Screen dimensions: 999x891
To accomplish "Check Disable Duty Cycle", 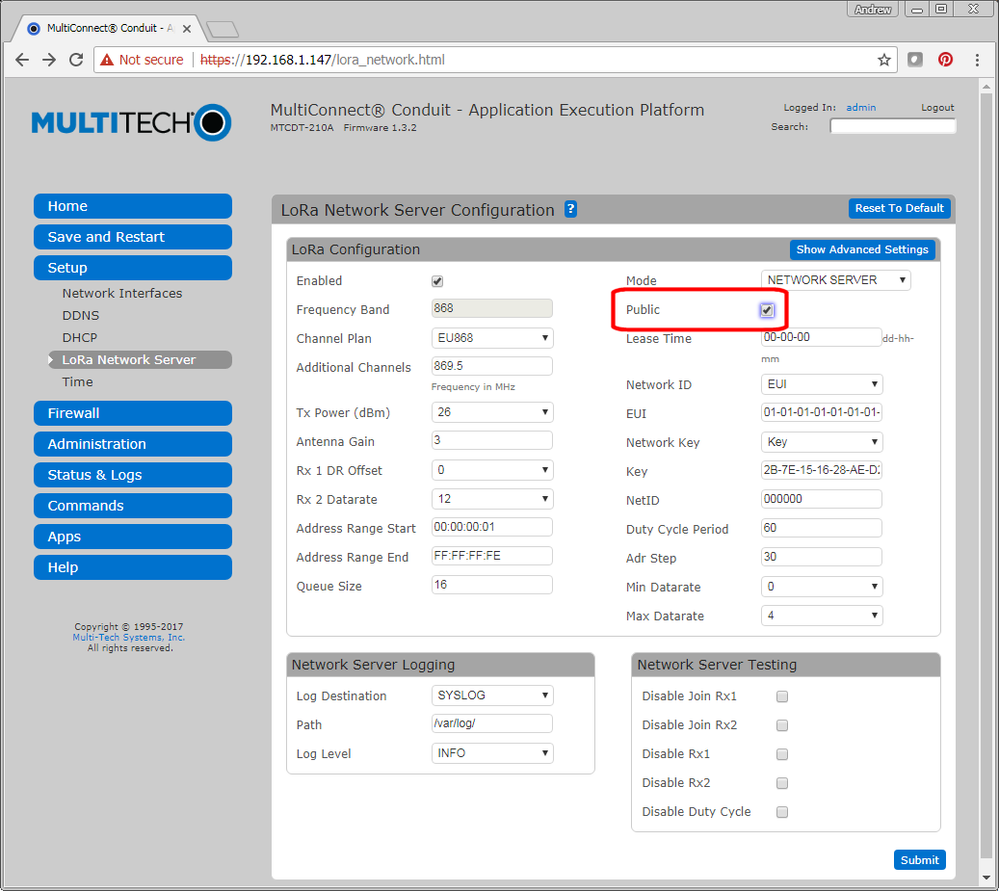I will point(782,812).
